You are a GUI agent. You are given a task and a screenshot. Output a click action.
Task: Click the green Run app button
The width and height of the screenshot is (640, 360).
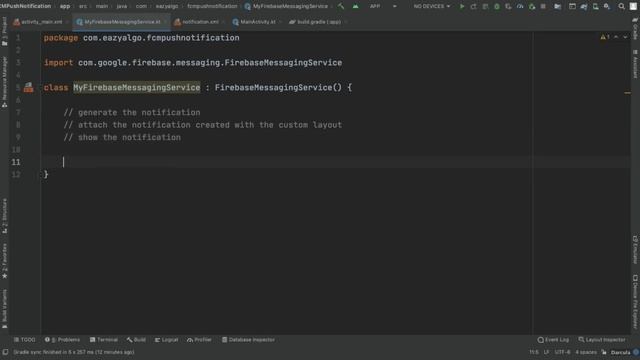[x=462, y=7]
